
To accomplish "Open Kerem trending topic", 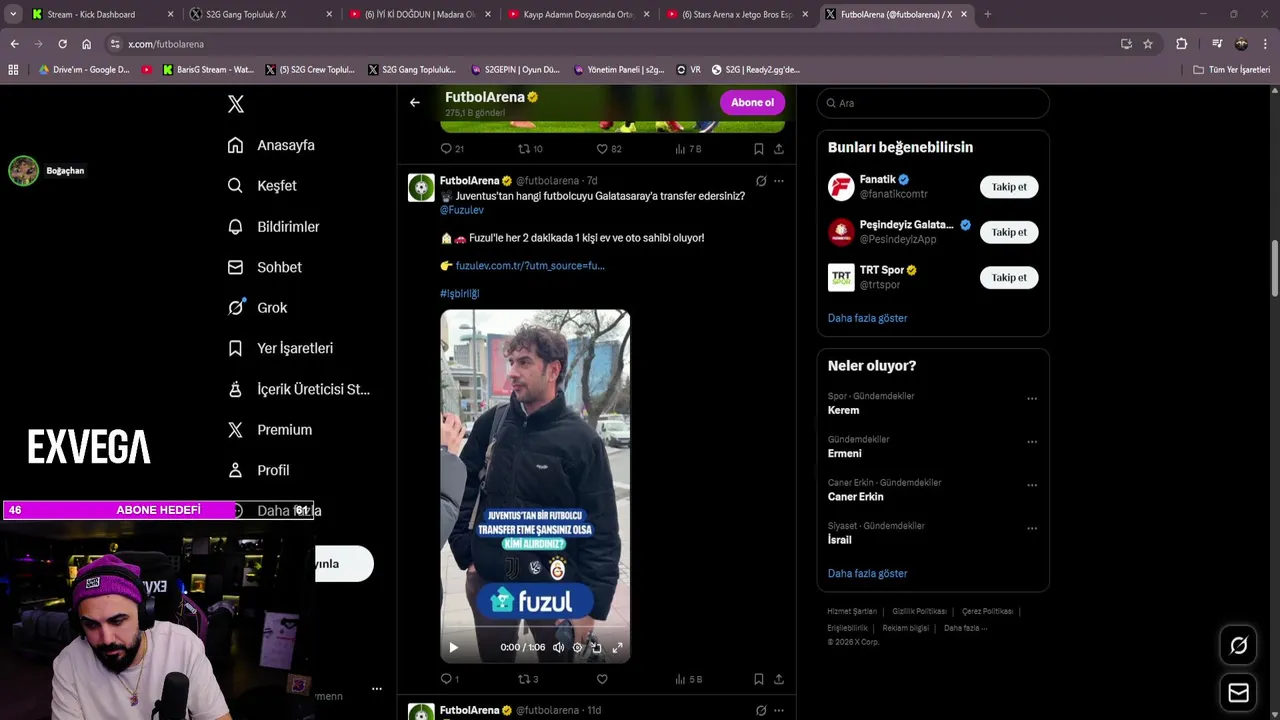I will point(843,410).
